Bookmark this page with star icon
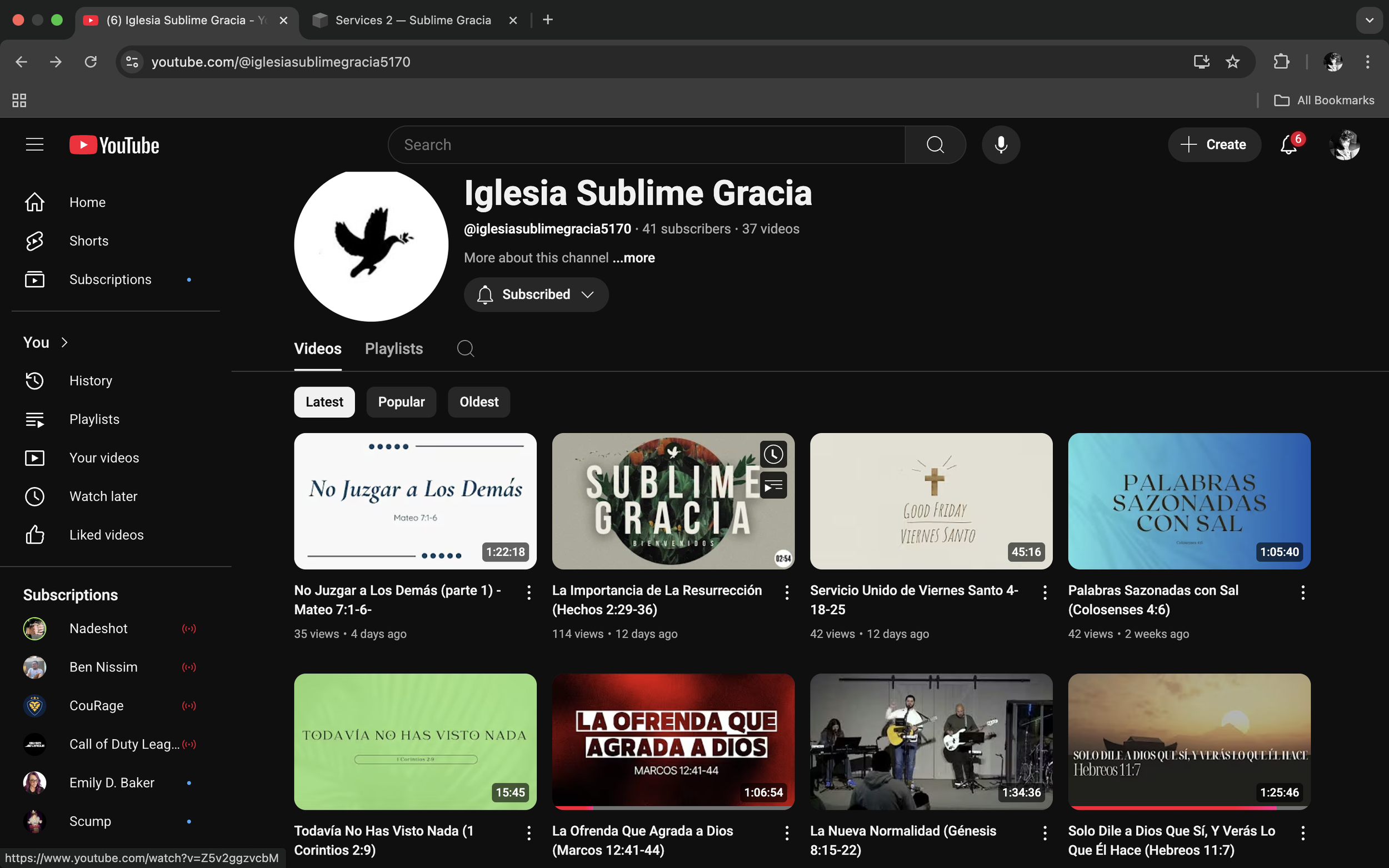1389x868 pixels. tap(1232, 62)
